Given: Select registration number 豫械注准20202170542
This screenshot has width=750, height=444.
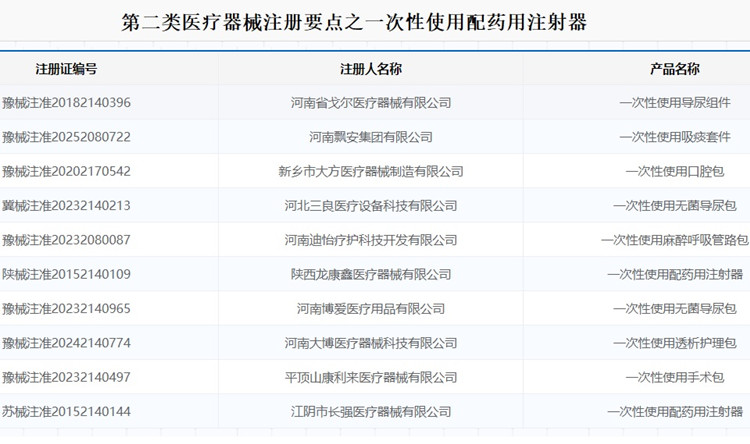Looking at the screenshot, I should coord(66,171).
